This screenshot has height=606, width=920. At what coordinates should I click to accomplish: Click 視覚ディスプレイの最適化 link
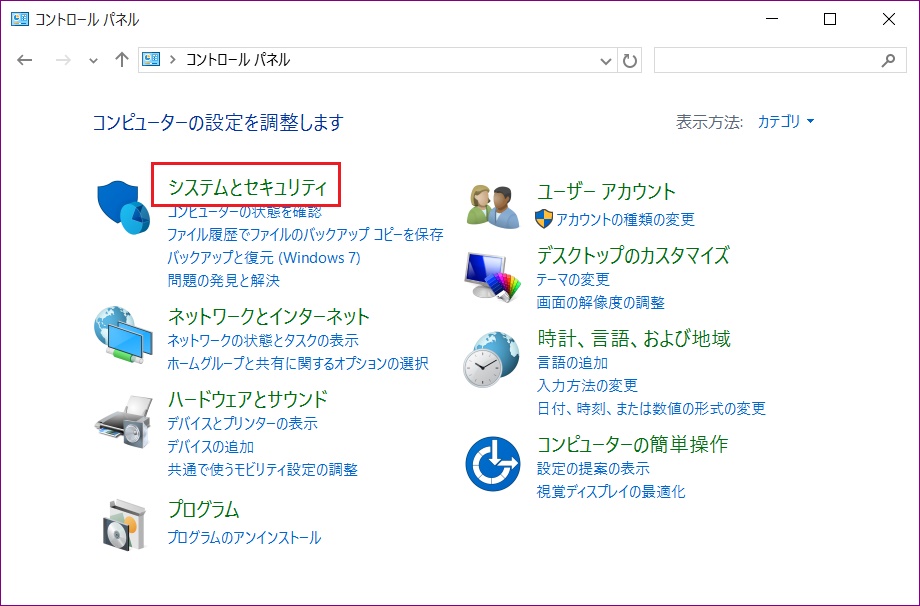[x=611, y=491]
